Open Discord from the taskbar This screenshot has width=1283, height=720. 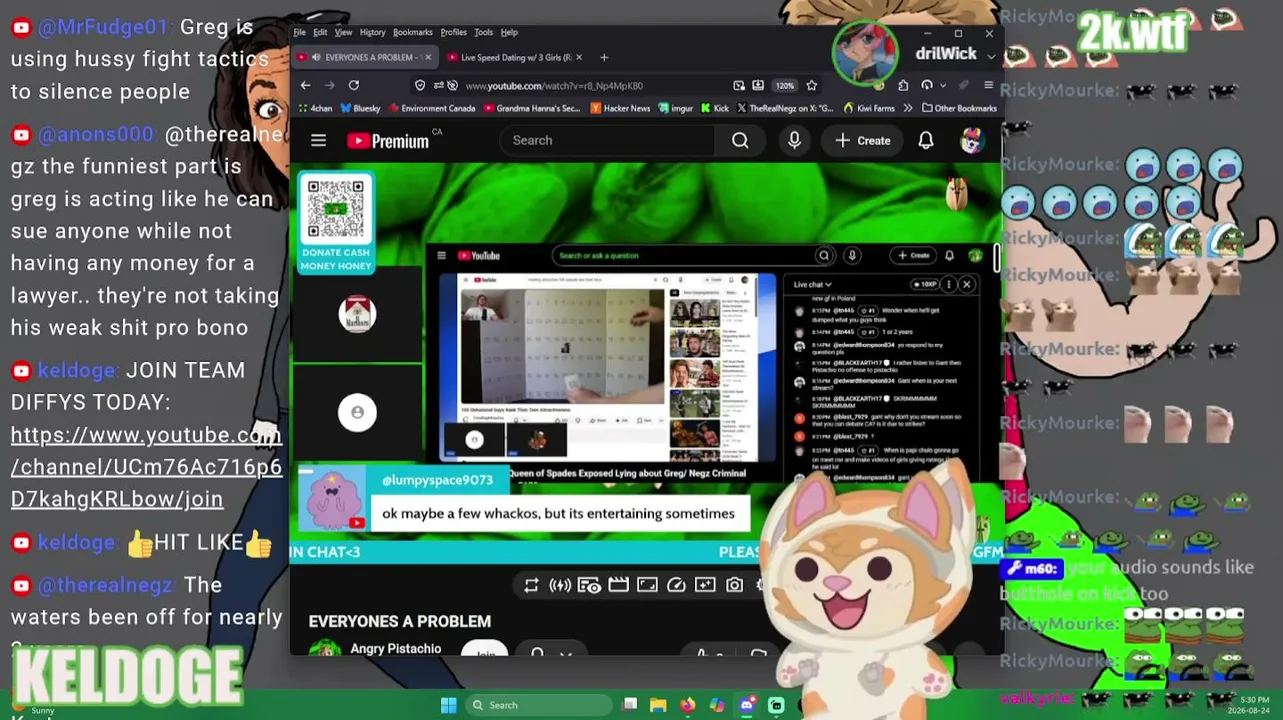[x=746, y=705]
